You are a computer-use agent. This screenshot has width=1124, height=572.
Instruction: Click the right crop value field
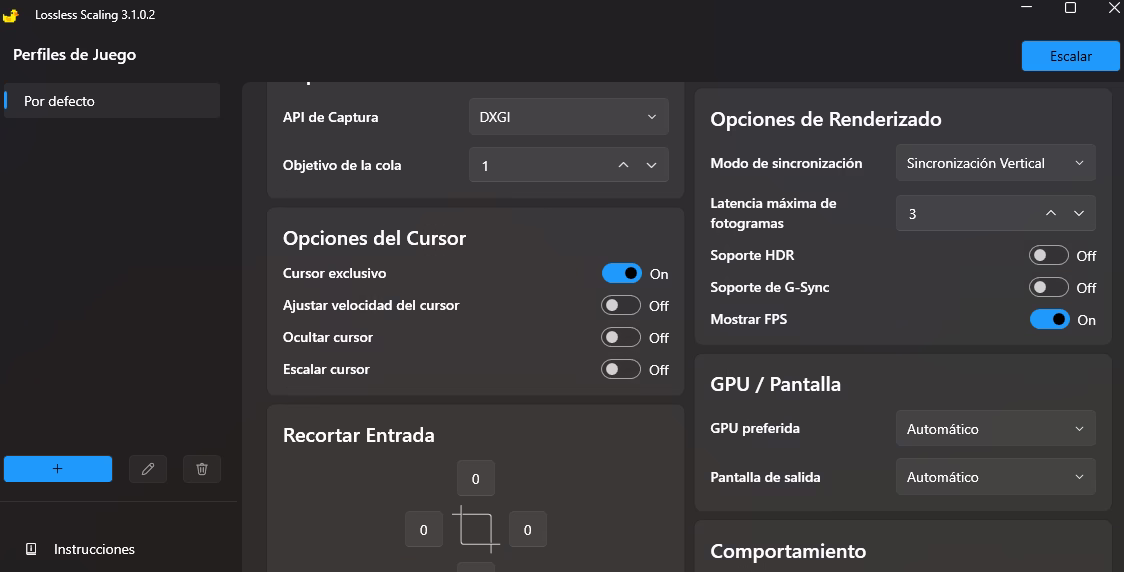point(528,530)
